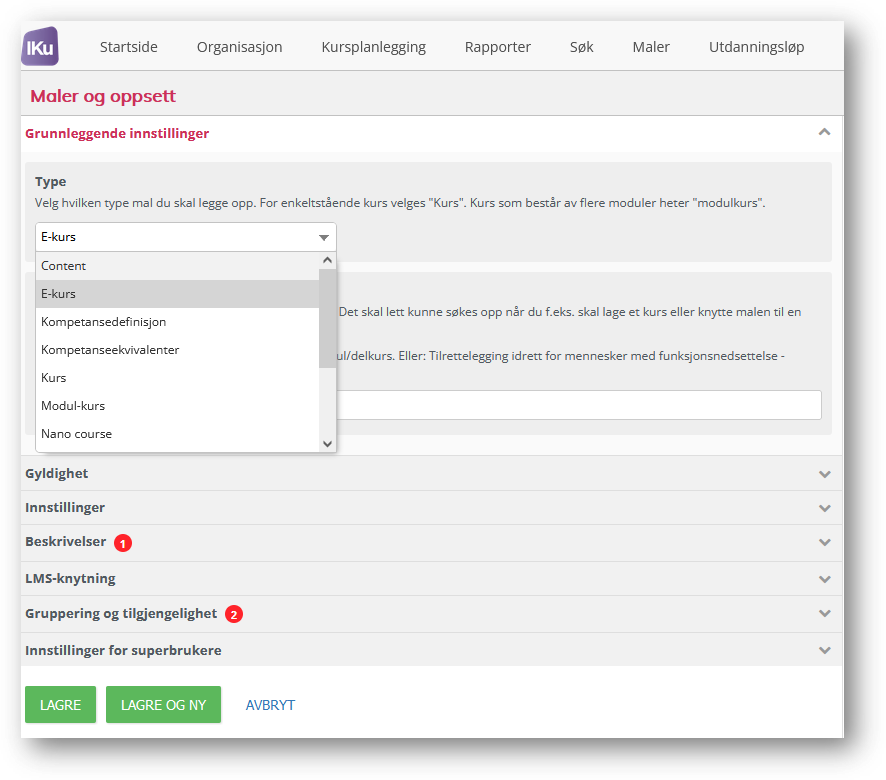Select Kurs from the type list

click(177, 378)
